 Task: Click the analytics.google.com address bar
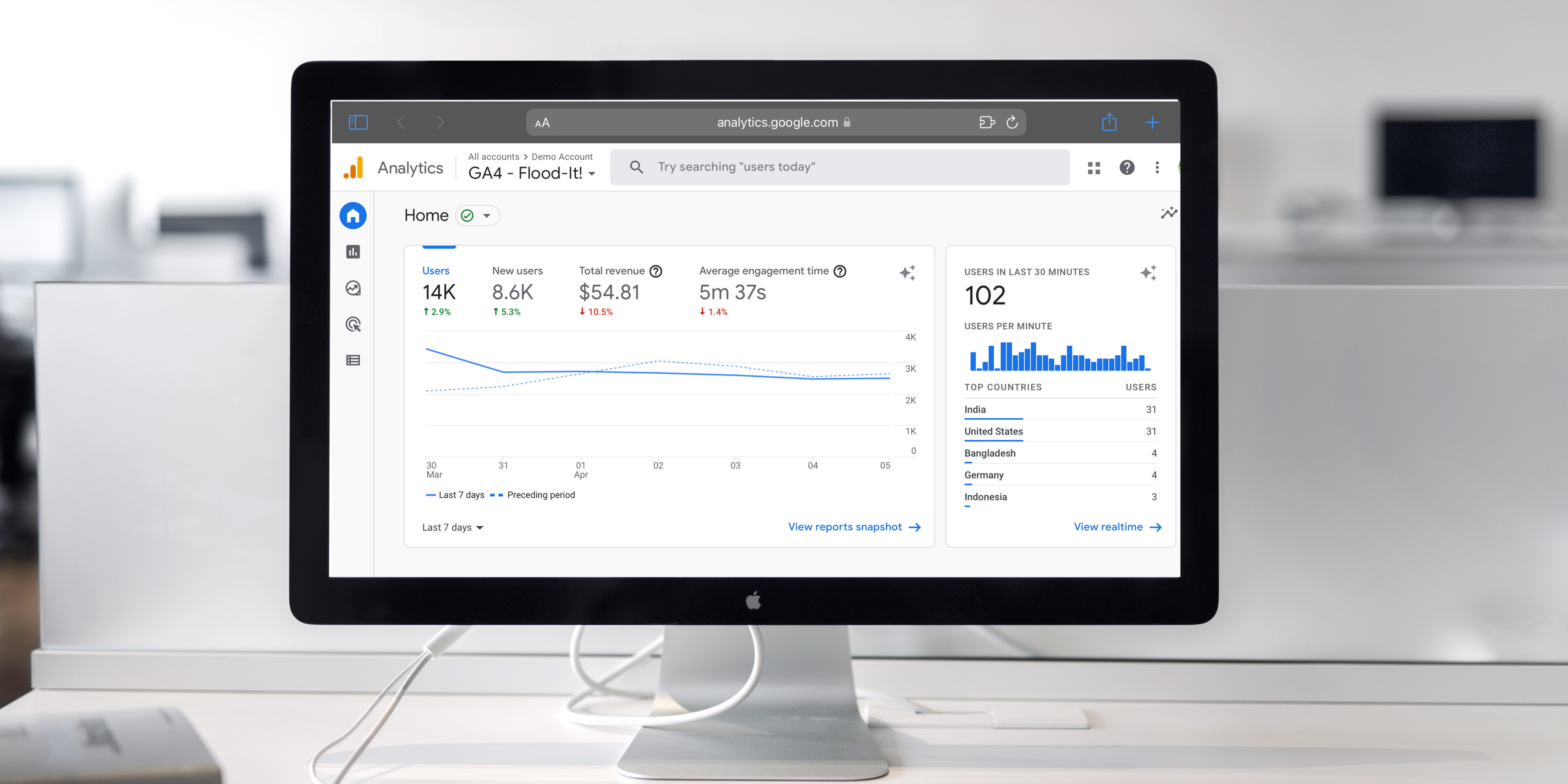click(776, 122)
